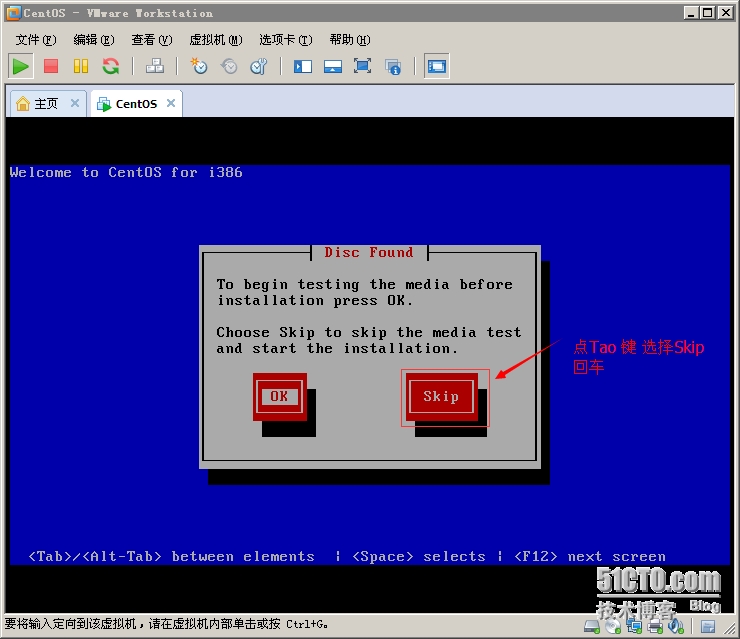Click 'Choose Skip to skip the media' text
Viewport: 740px width, 639px height.
coord(369,340)
